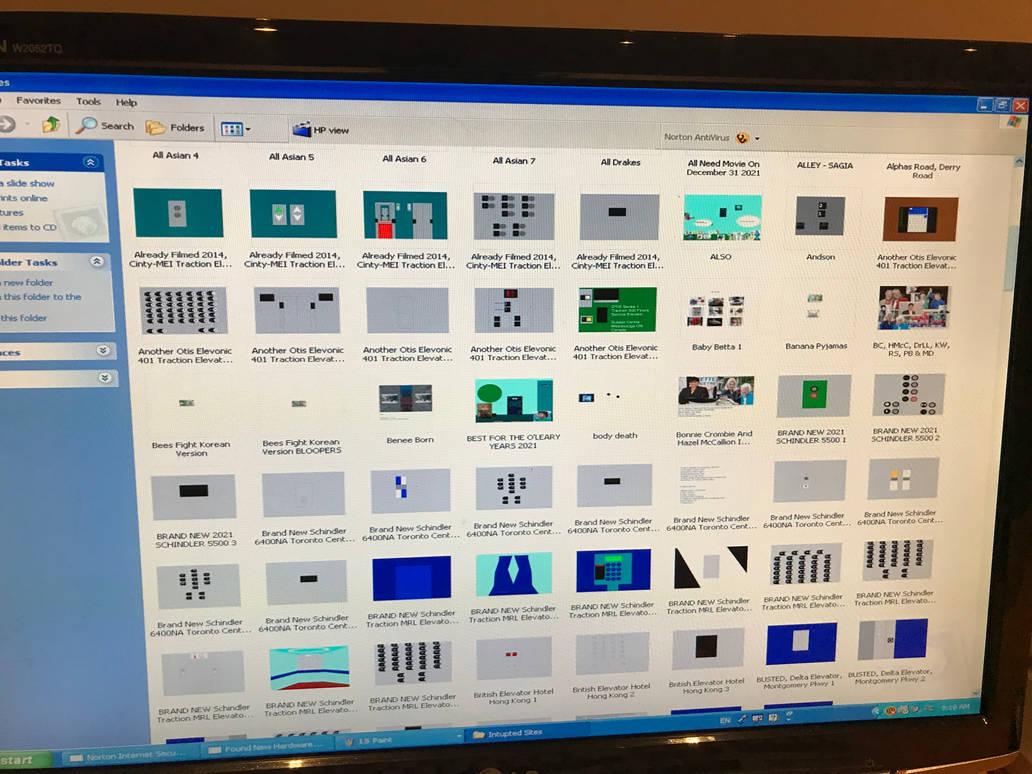The height and width of the screenshot is (774, 1032).
Task: Select the ALSO thumbnail image
Action: (722, 217)
